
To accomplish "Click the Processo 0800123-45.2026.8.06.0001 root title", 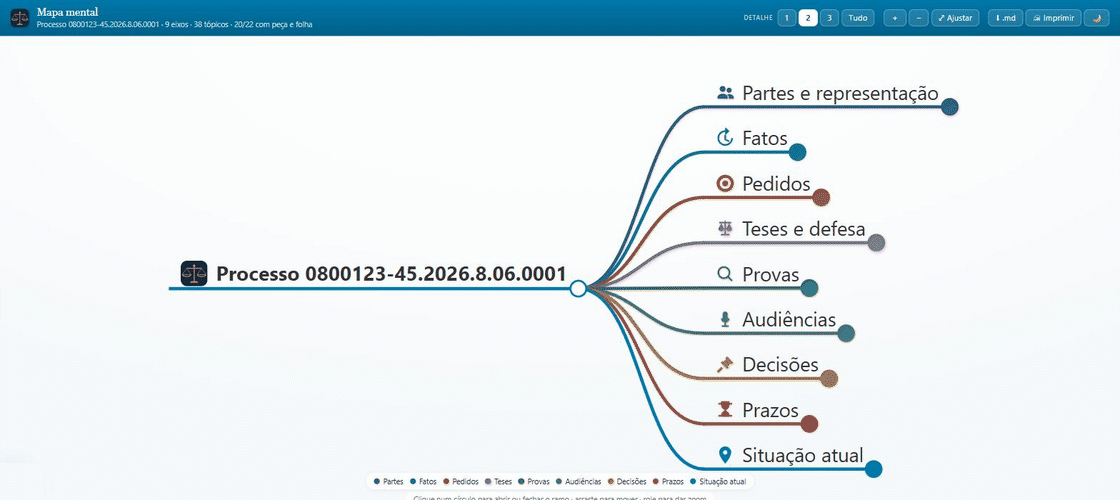I will (x=391, y=274).
